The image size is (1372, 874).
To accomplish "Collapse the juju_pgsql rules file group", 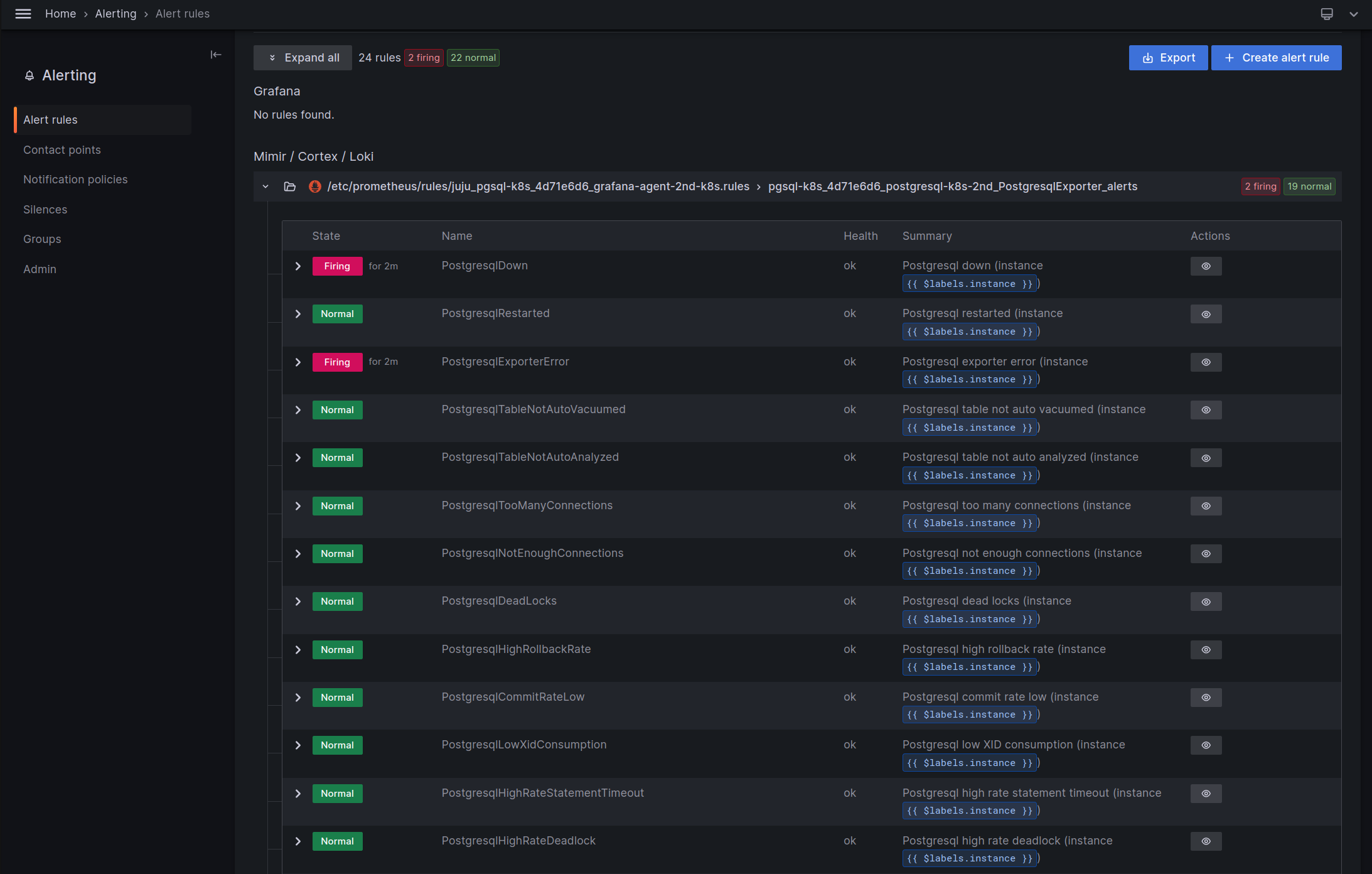I will pos(265,186).
